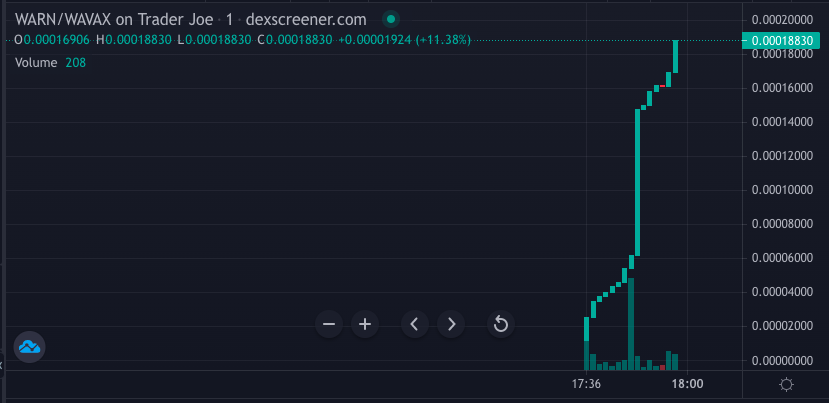Click the 0.00006000 price axis label
The height and width of the screenshot is (403, 829).
[x=782, y=258]
